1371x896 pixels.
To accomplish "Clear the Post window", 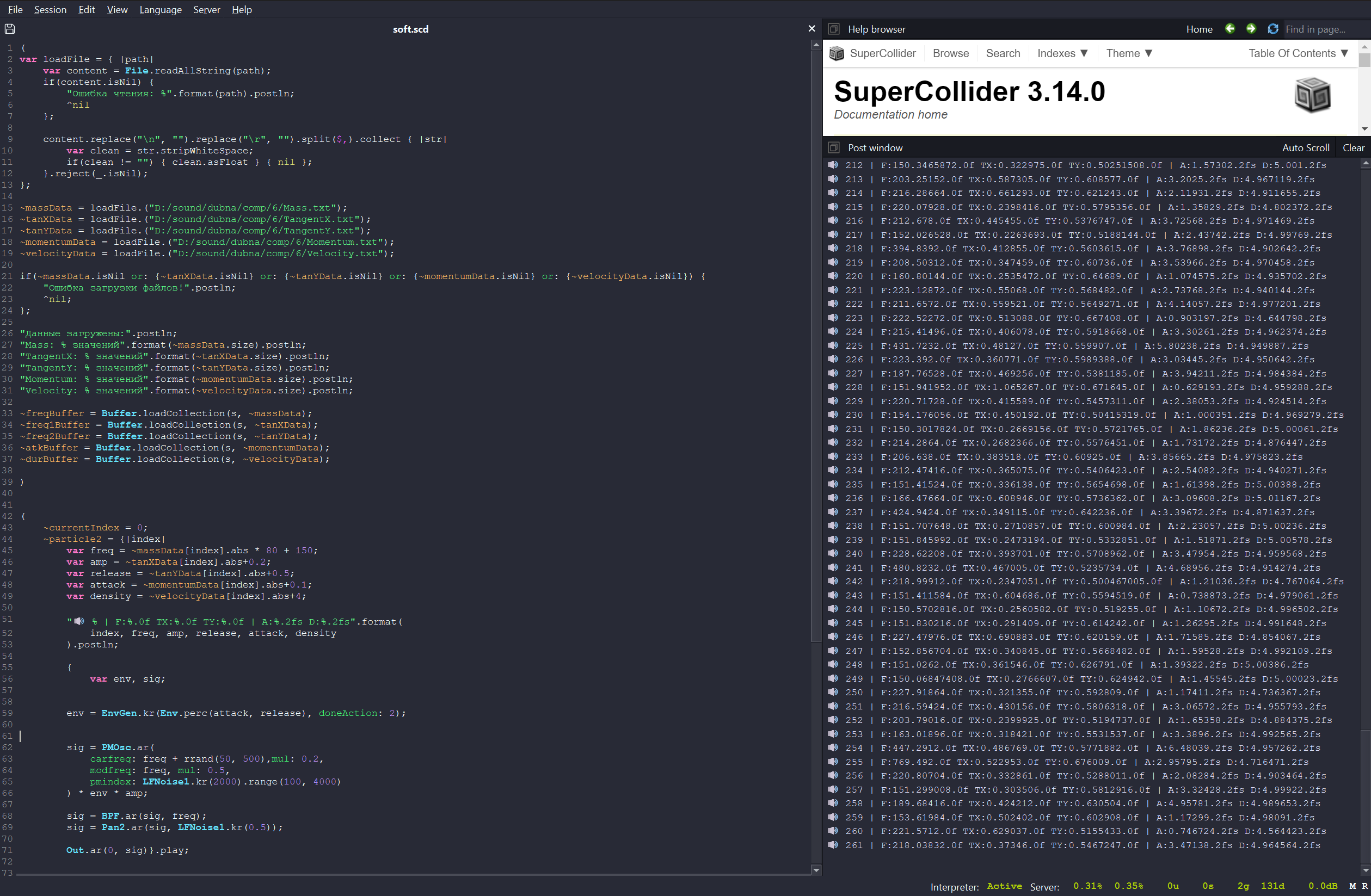I will pyautogui.click(x=1353, y=147).
